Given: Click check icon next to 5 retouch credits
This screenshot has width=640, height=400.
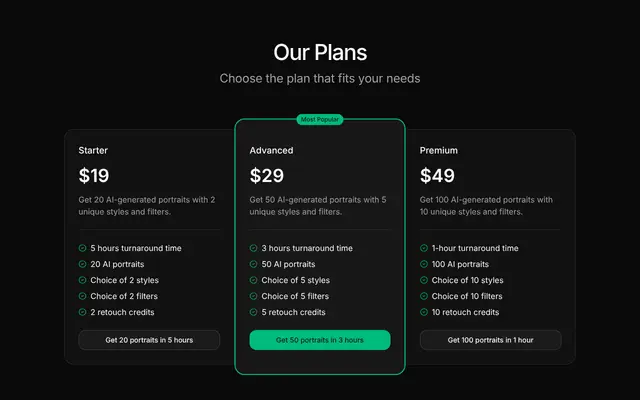Looking at the screenshot, I should pyautogui.click(x=253, y=312).
